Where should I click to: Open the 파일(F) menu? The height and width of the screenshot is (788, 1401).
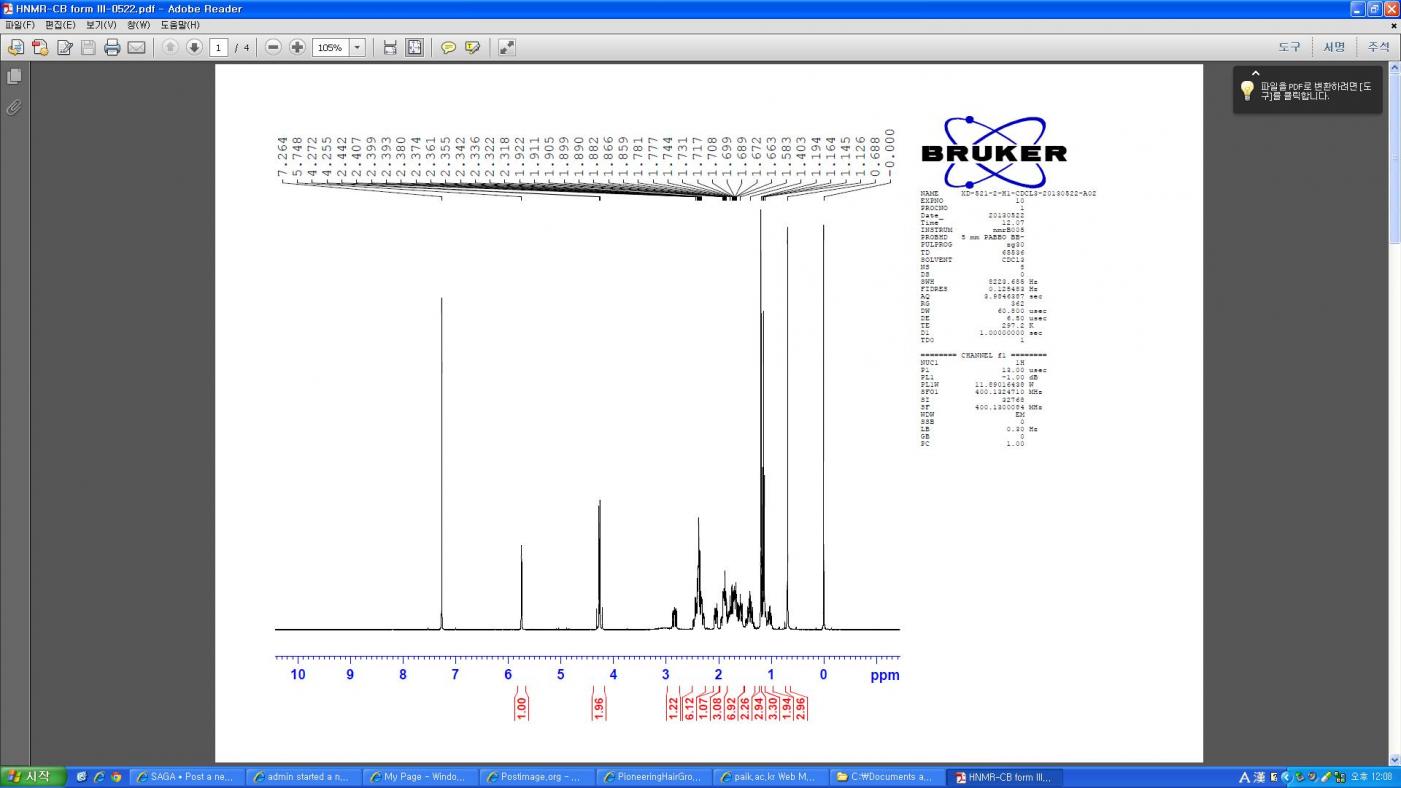(20, 25)
